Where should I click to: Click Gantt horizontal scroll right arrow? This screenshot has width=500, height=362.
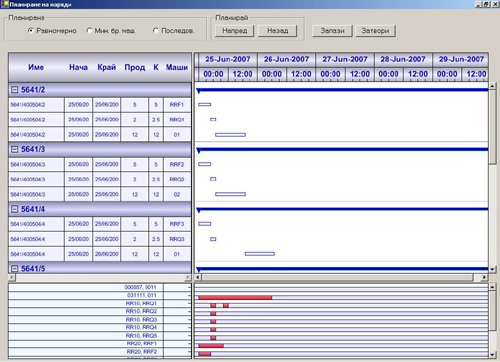484,277
